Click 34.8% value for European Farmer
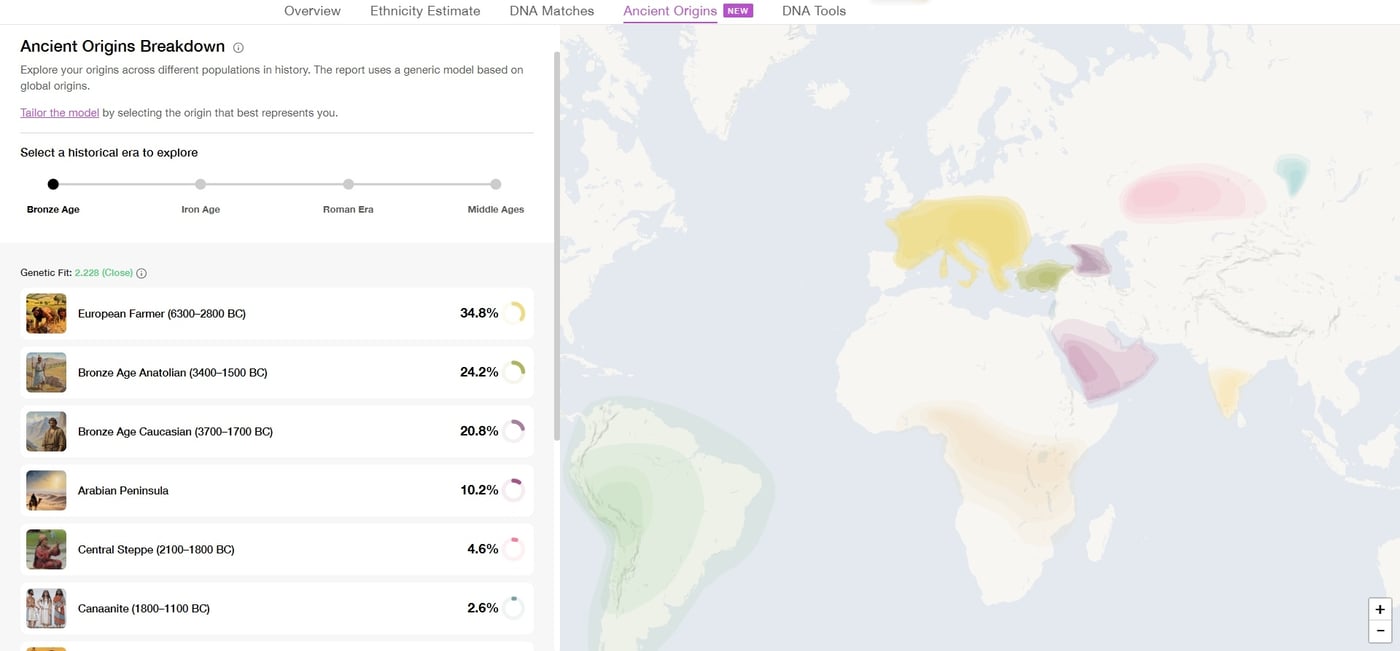Image resolution: width=1400 pixels, height=651 pixels. pyautogui.click(x=479, y=313)
